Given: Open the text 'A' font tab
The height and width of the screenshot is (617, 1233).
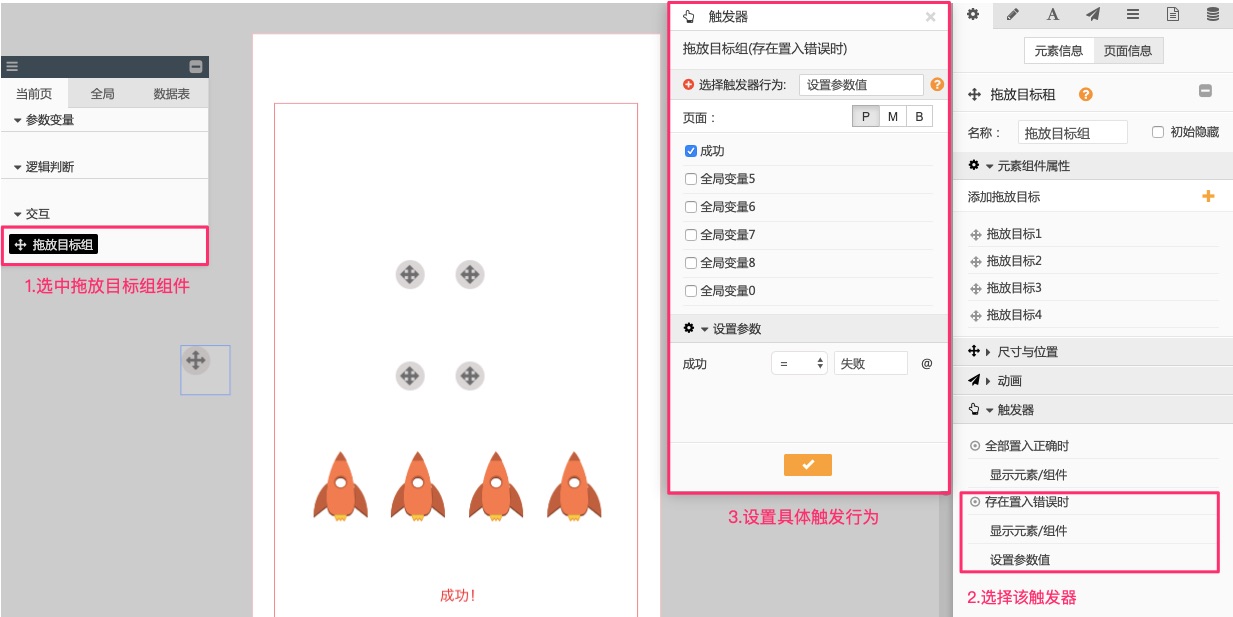Looking at the screenshot, I should 1053,14.
